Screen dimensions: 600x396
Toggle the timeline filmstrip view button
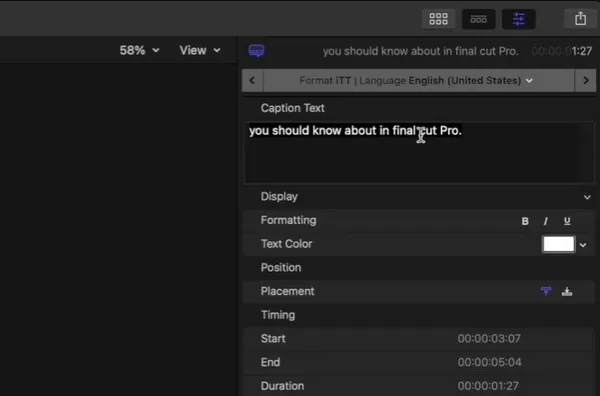click(478, 19)
